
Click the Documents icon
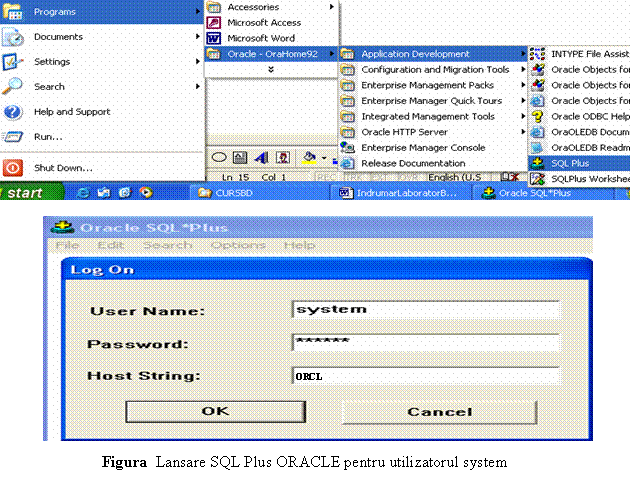[12, 37]
